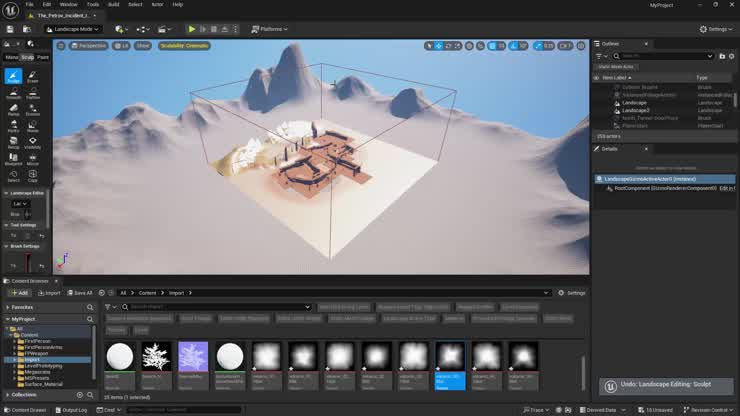Screen dimensions: 740x416
Task: Open Revision Control menu
Action: click(x=708, y=410)
